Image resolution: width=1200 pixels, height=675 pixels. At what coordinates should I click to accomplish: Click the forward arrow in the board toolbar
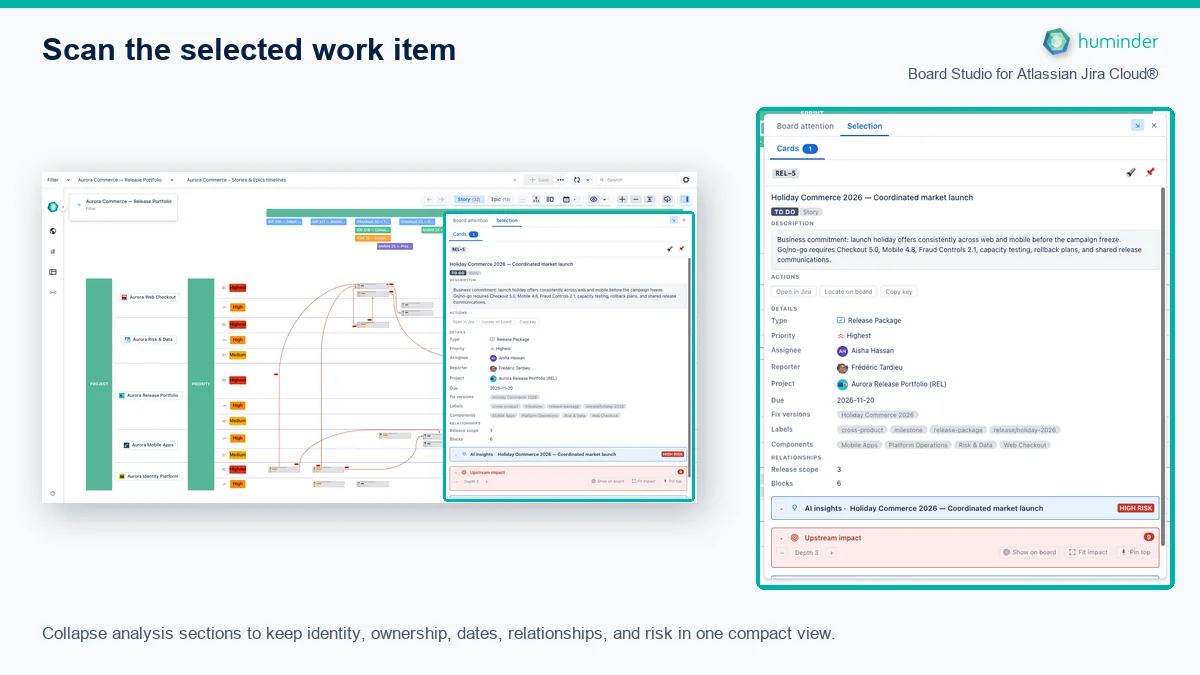coord(442,199)
